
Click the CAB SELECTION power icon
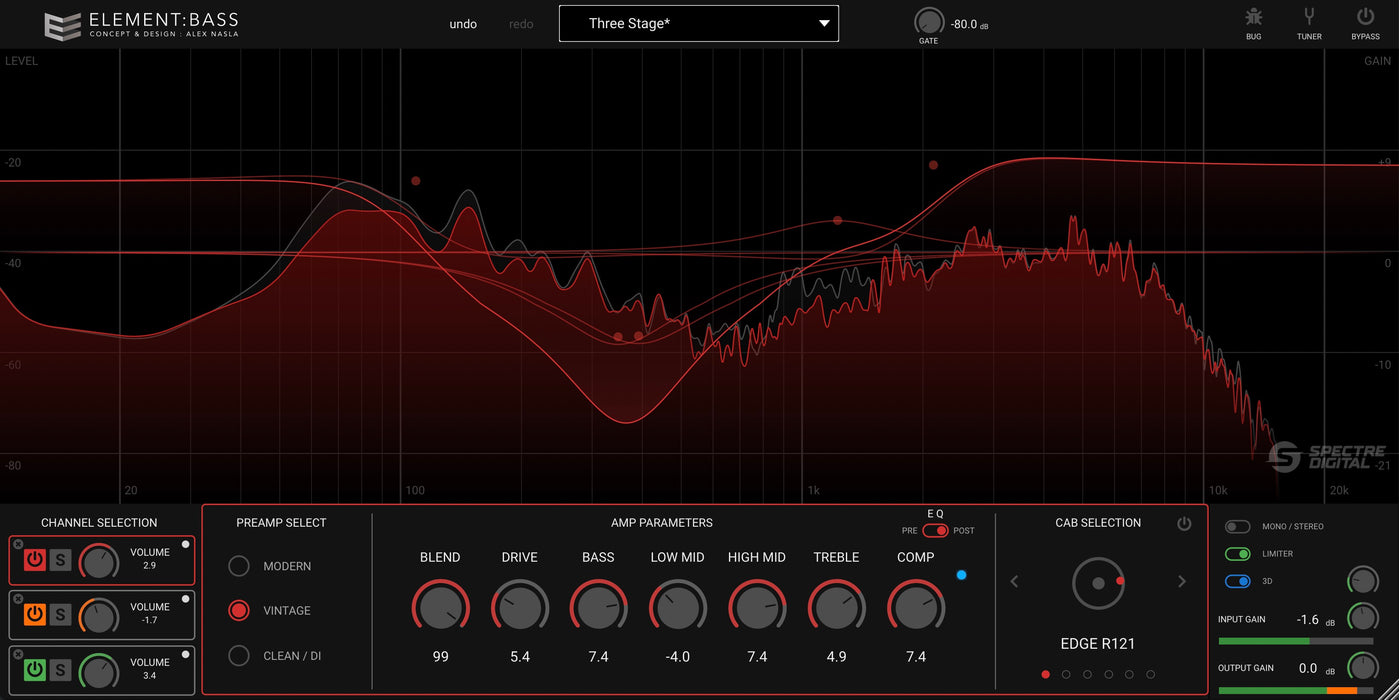coord(1184,522)
